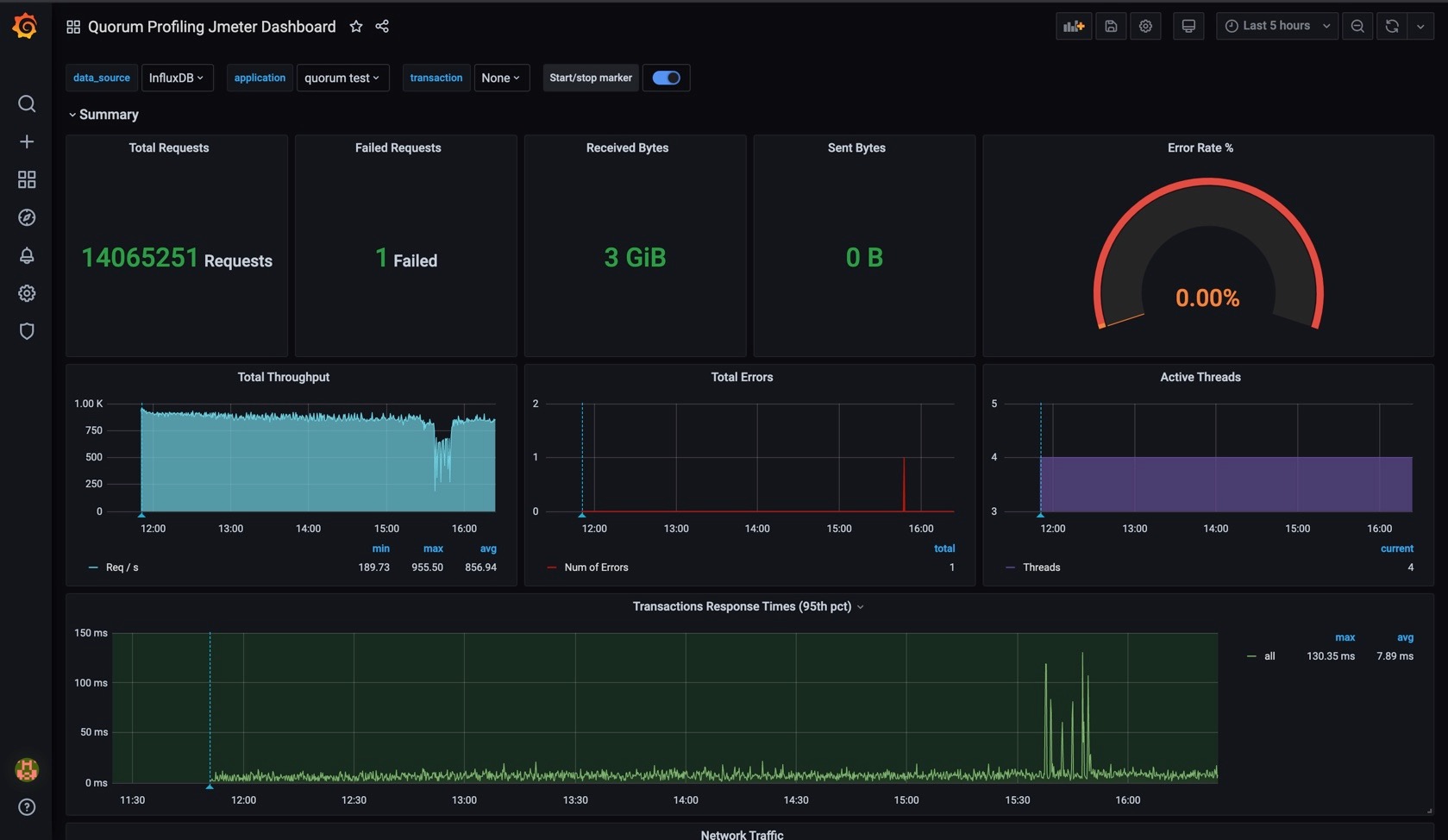1448x840 pixels.
Task: Open the Alerting bell icon
Action: pyautogui.click(x=27, y=255)
